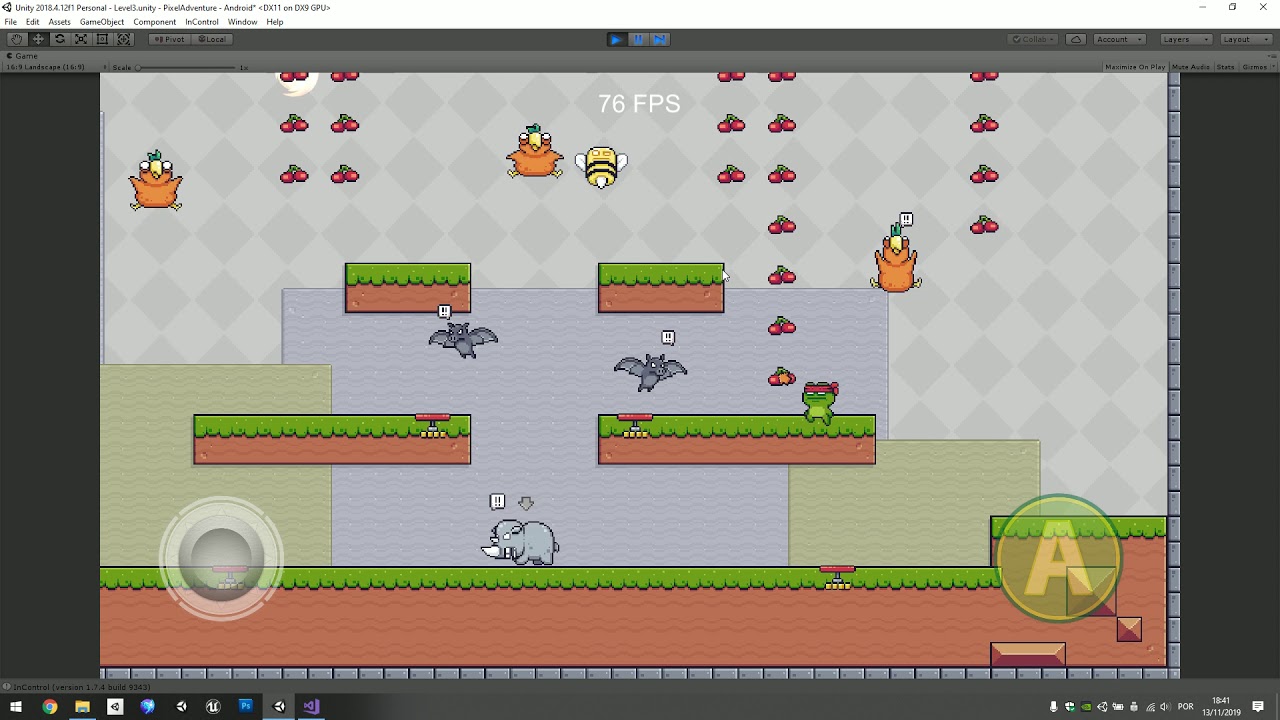Toggle Mute Audio in Game view
Image resolution: width=1280 pixels, height=720 pixels.
1190,67
